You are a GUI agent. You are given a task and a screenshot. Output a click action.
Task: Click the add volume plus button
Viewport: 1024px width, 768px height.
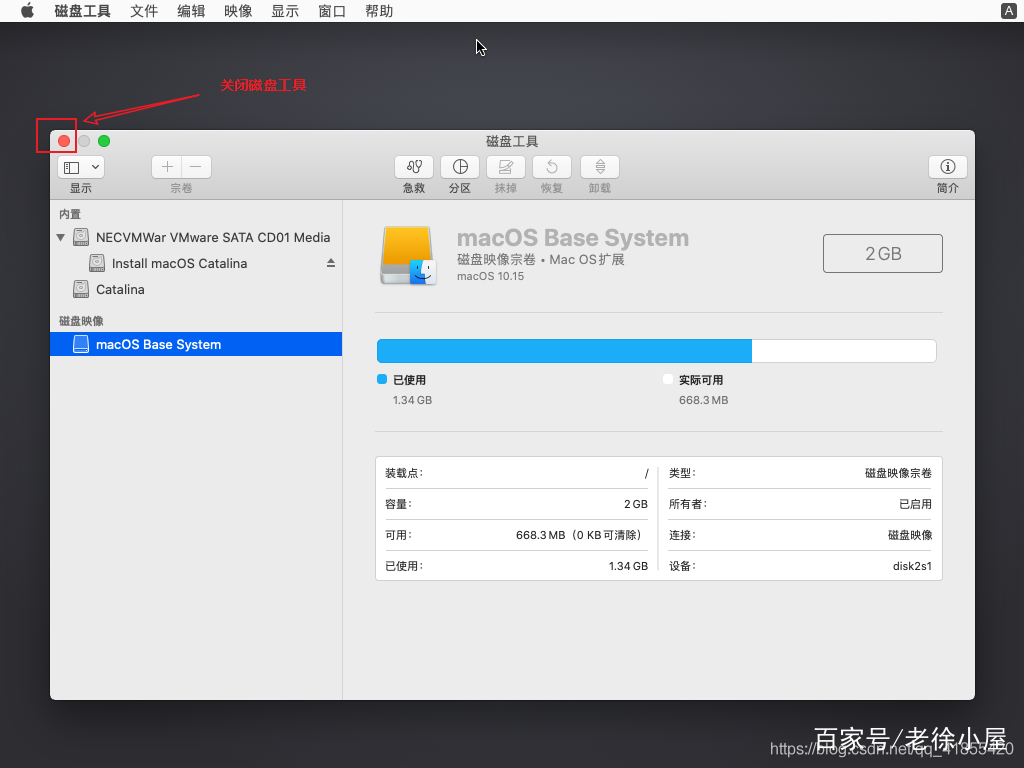167,167
